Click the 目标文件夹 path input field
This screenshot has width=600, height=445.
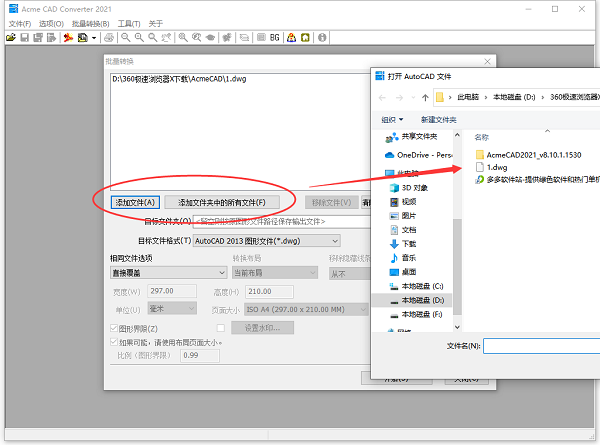[282, 222]
